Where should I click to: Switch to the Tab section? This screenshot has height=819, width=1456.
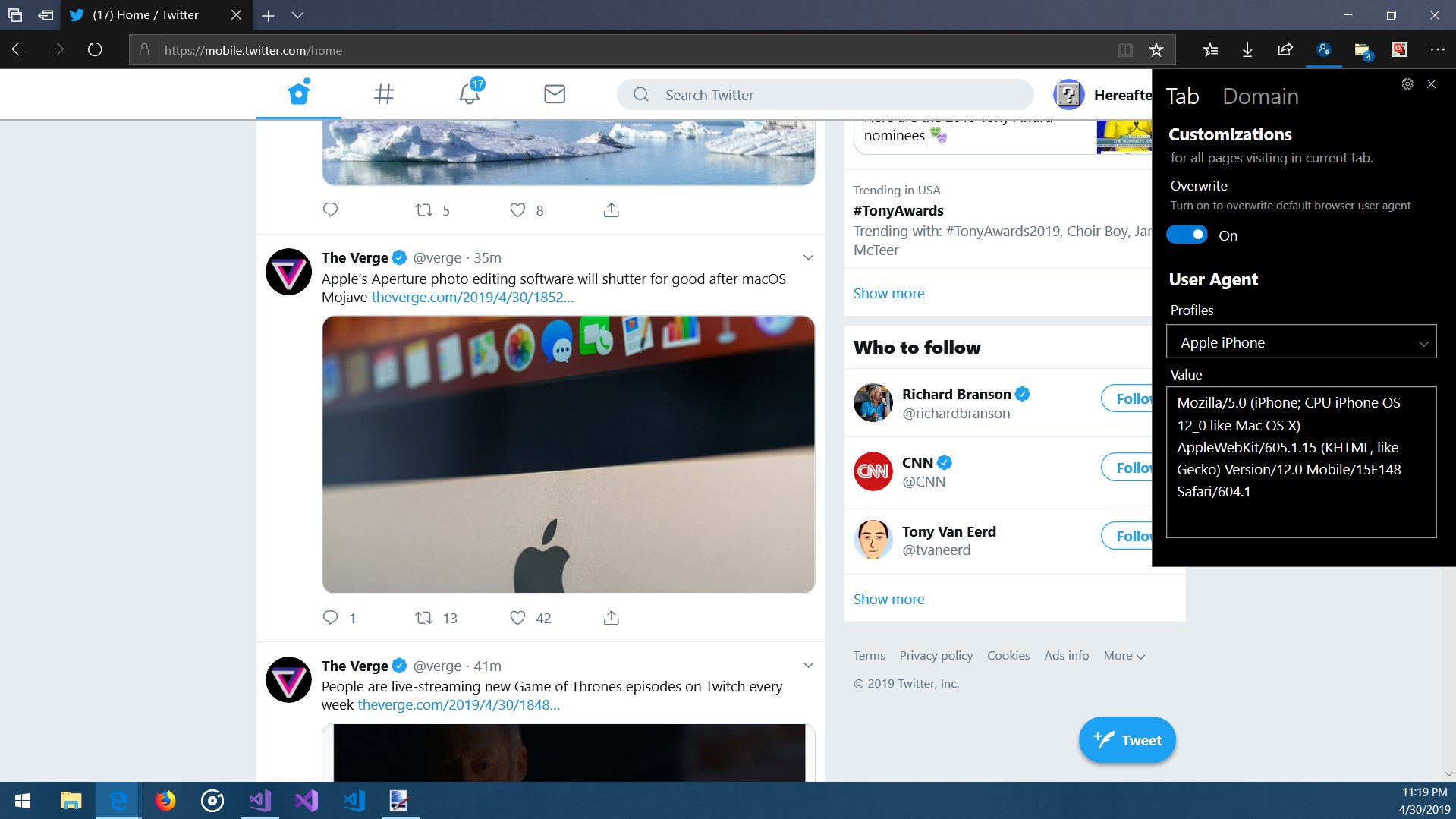[1182, 96]
